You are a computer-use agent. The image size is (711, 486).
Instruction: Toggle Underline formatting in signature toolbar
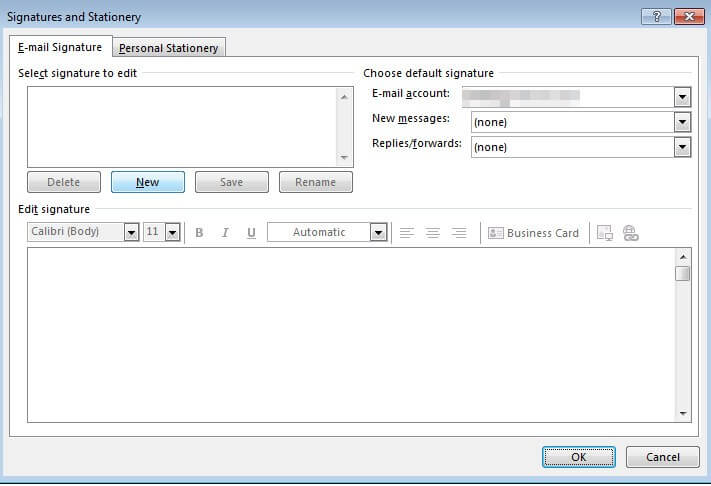point(251,233)
